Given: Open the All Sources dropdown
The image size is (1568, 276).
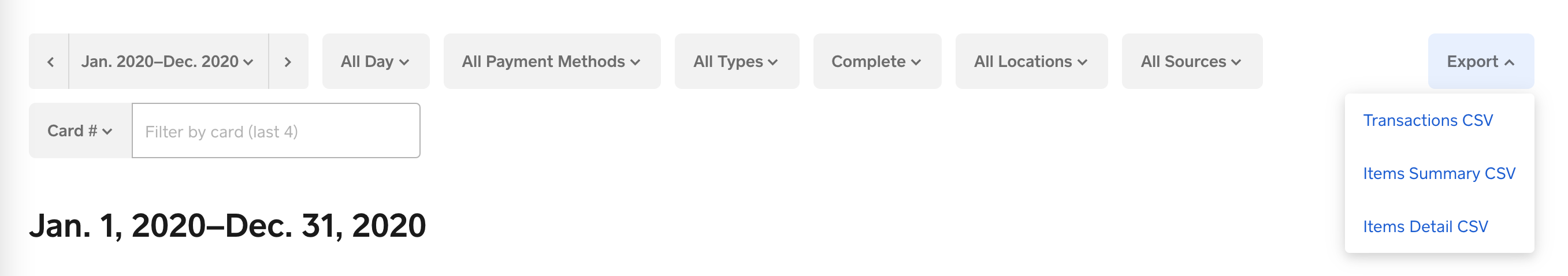Looking at the screenshot, I should [1191, 62].
